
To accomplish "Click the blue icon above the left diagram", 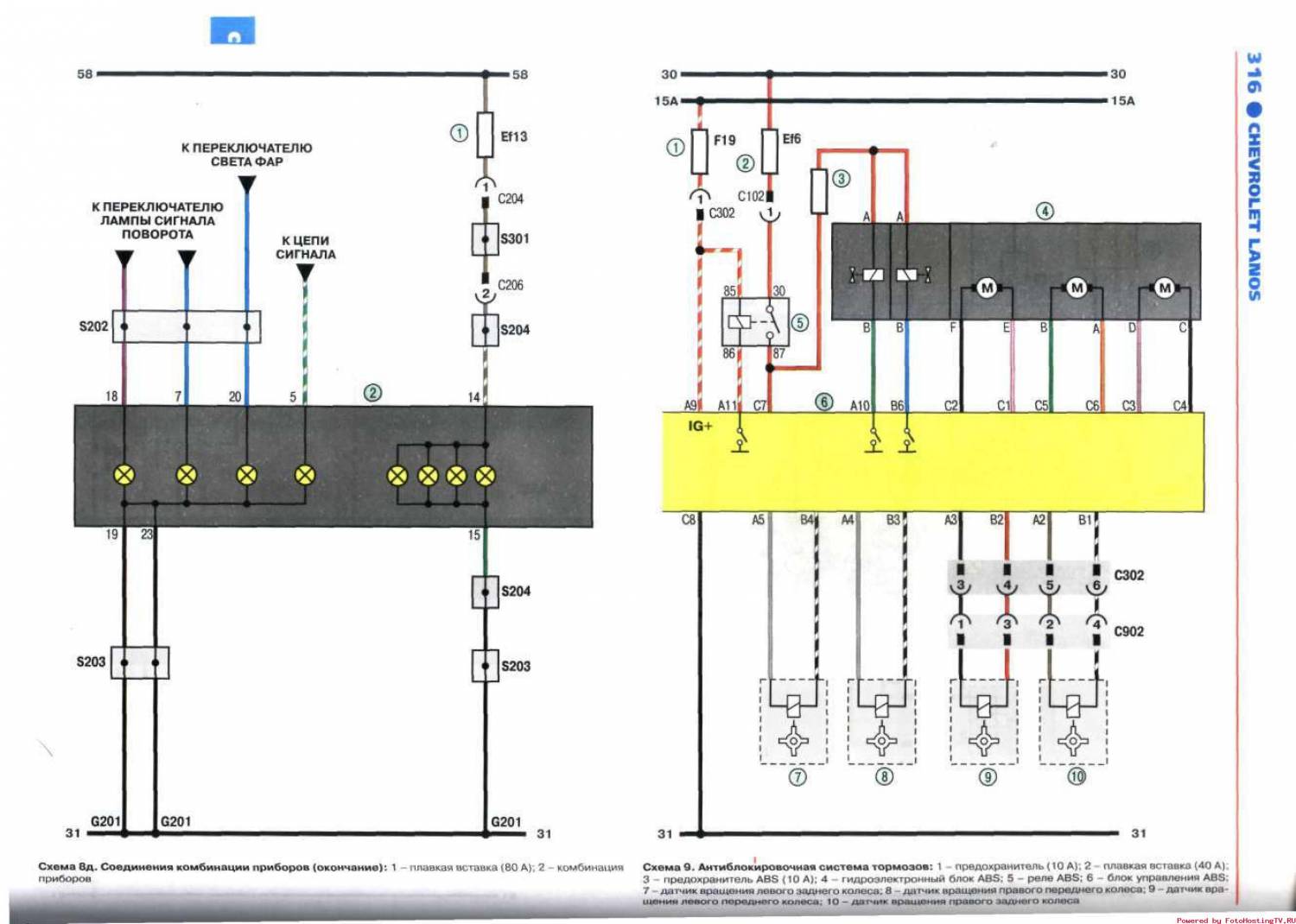I will [x=232, y=30].
